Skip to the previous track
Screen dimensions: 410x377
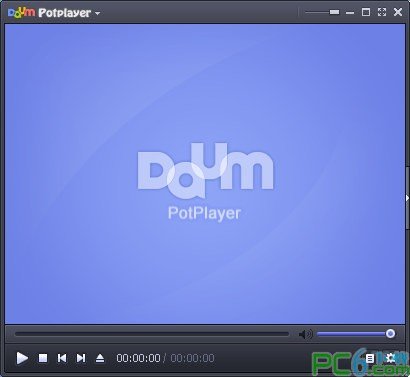point(62,358)
